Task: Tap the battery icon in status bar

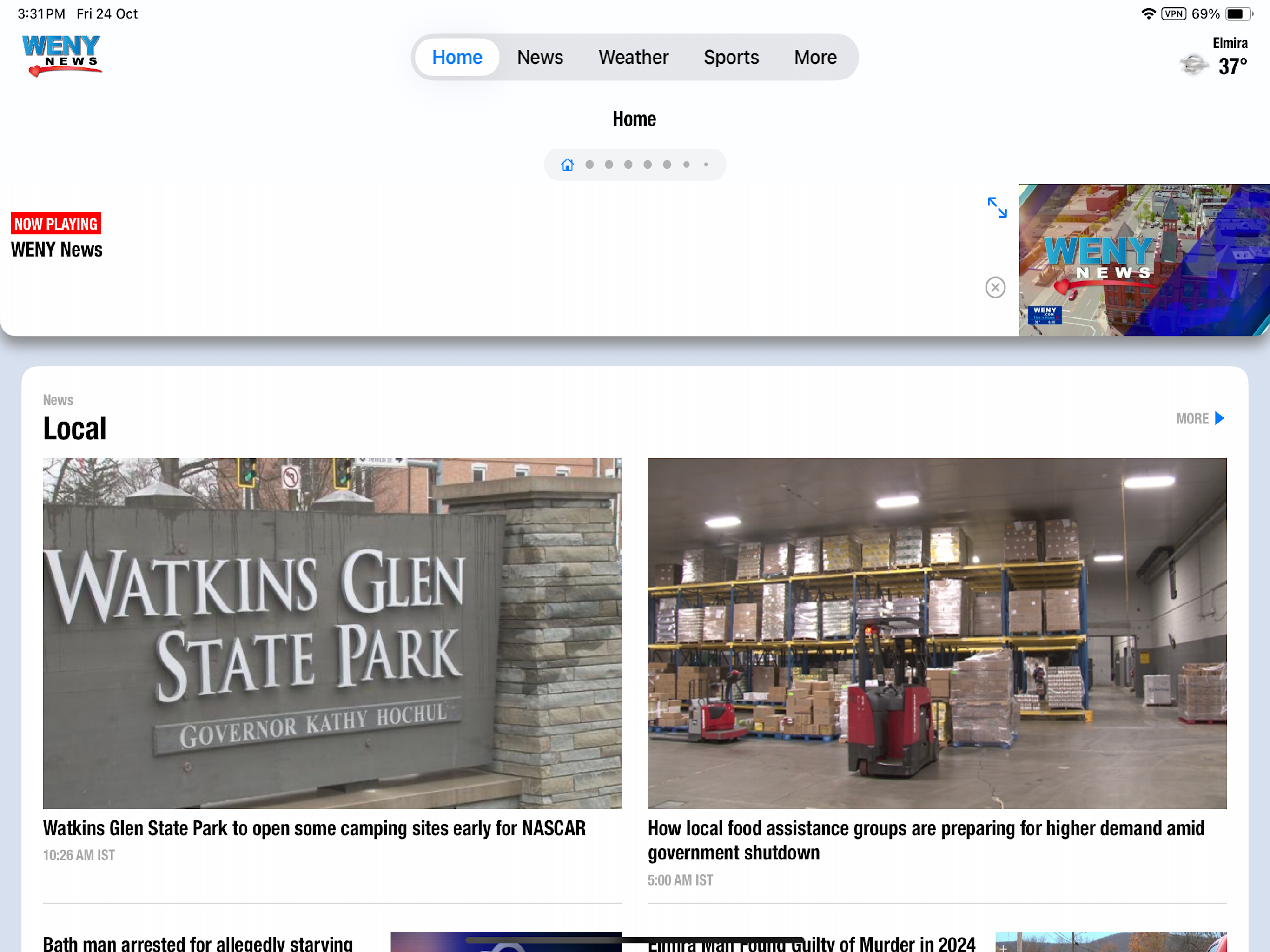Action: pyautogui.click(x=1238, y=14)
